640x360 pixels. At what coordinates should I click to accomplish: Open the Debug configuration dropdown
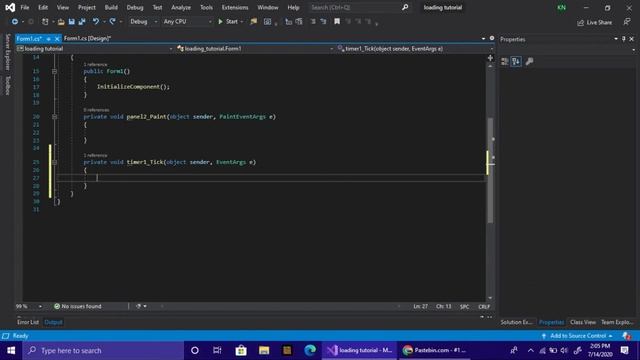(x=143, y=22)
